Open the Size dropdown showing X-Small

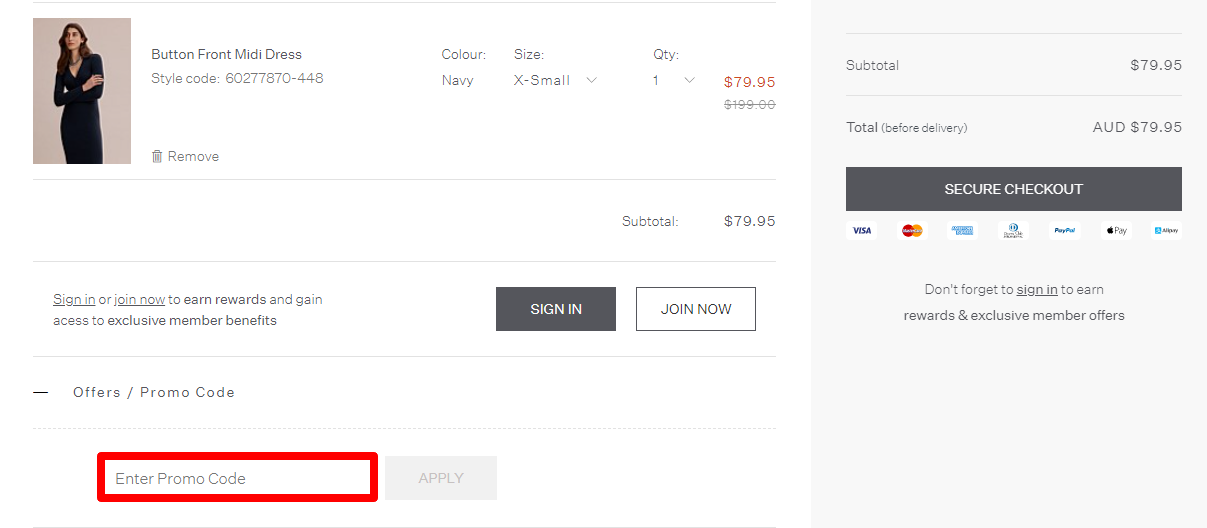click(556, 80)
